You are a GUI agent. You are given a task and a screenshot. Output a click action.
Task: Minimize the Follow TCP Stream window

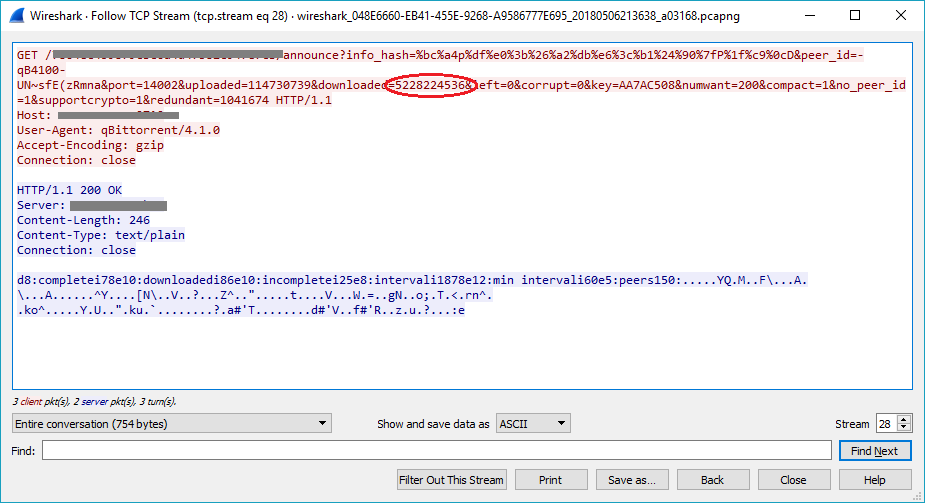click(x=810, y=15)
